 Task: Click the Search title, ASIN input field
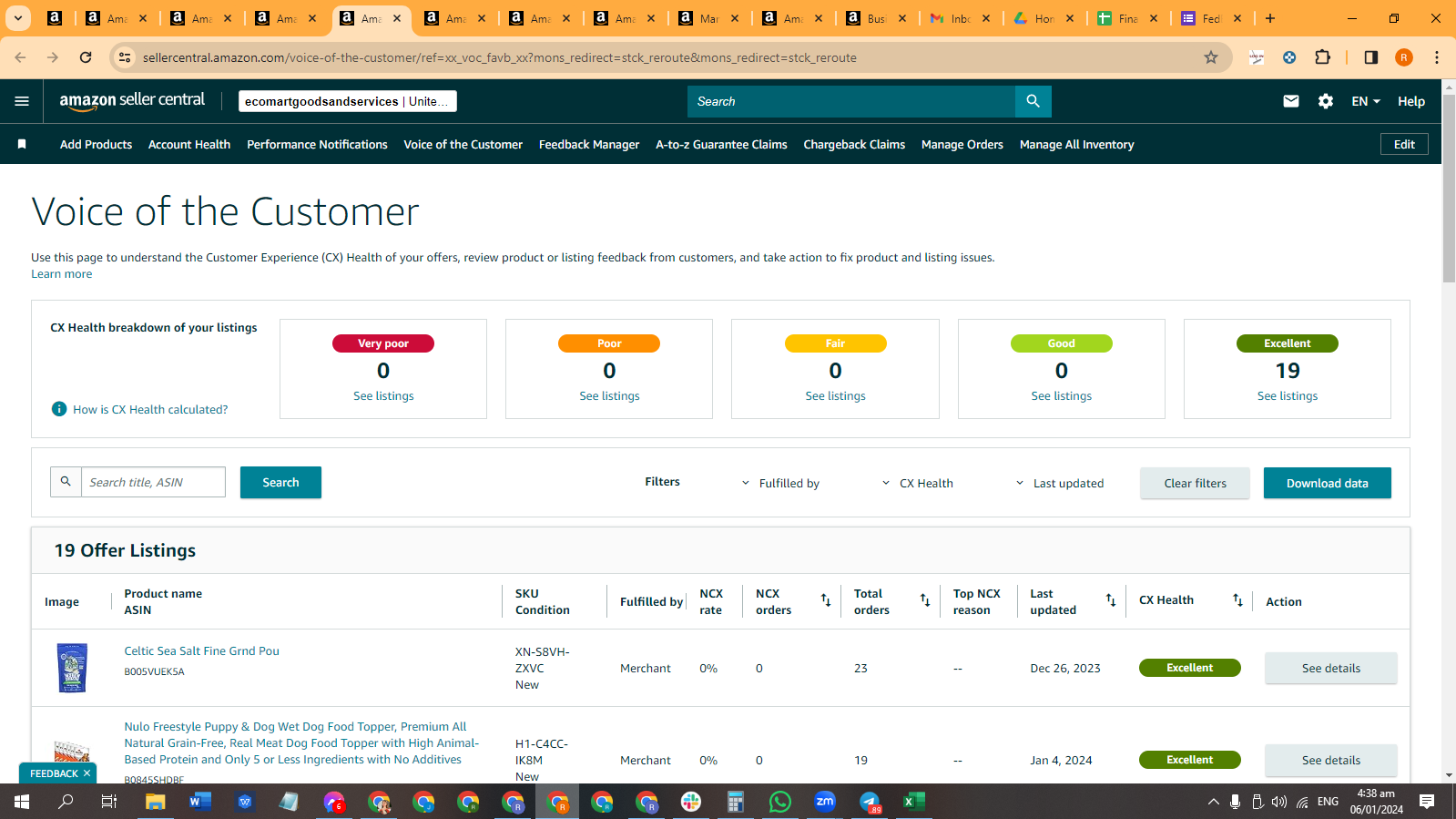pyautogui.click(x=153, y=482)
